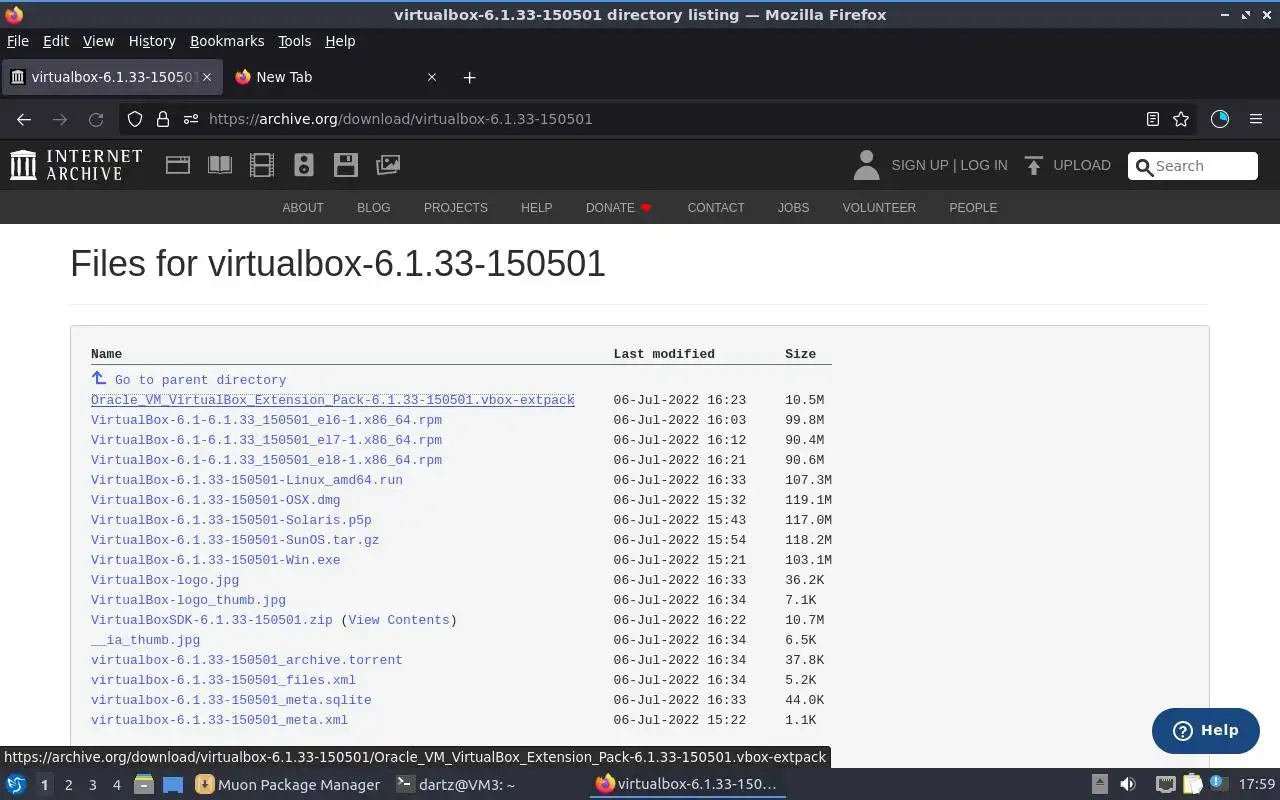Download the el6 x86_64 rpm file
Viewport: 1280px width, 800px height.
pyautogui.click(x=266, y=420)
